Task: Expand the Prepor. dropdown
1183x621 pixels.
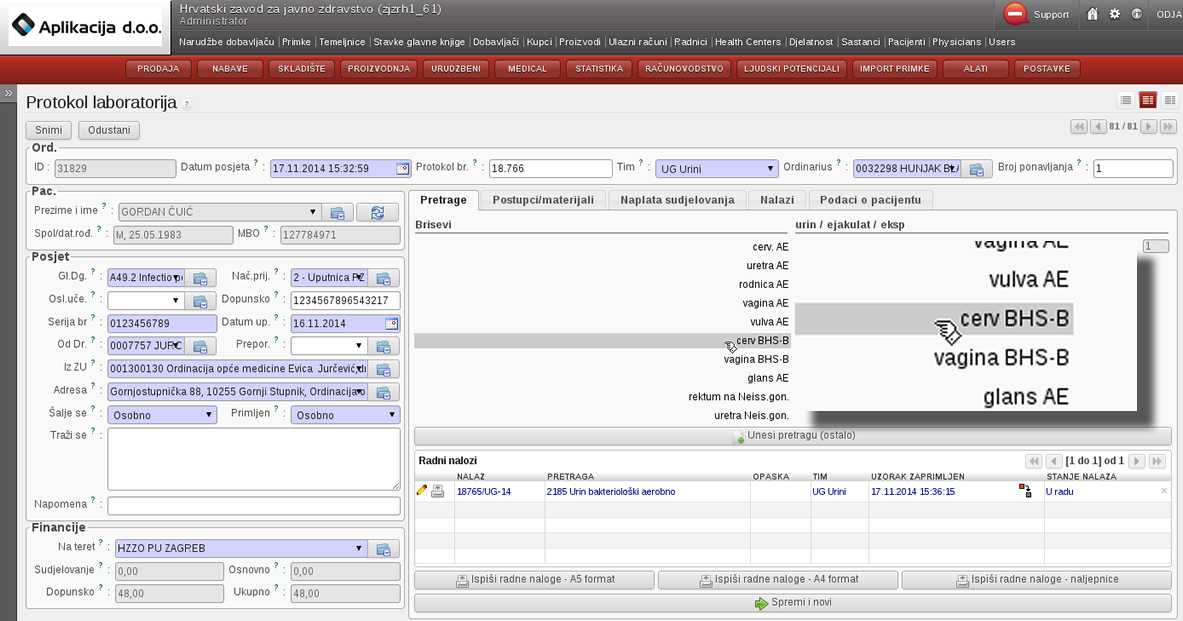Action: tap(359, 346)
